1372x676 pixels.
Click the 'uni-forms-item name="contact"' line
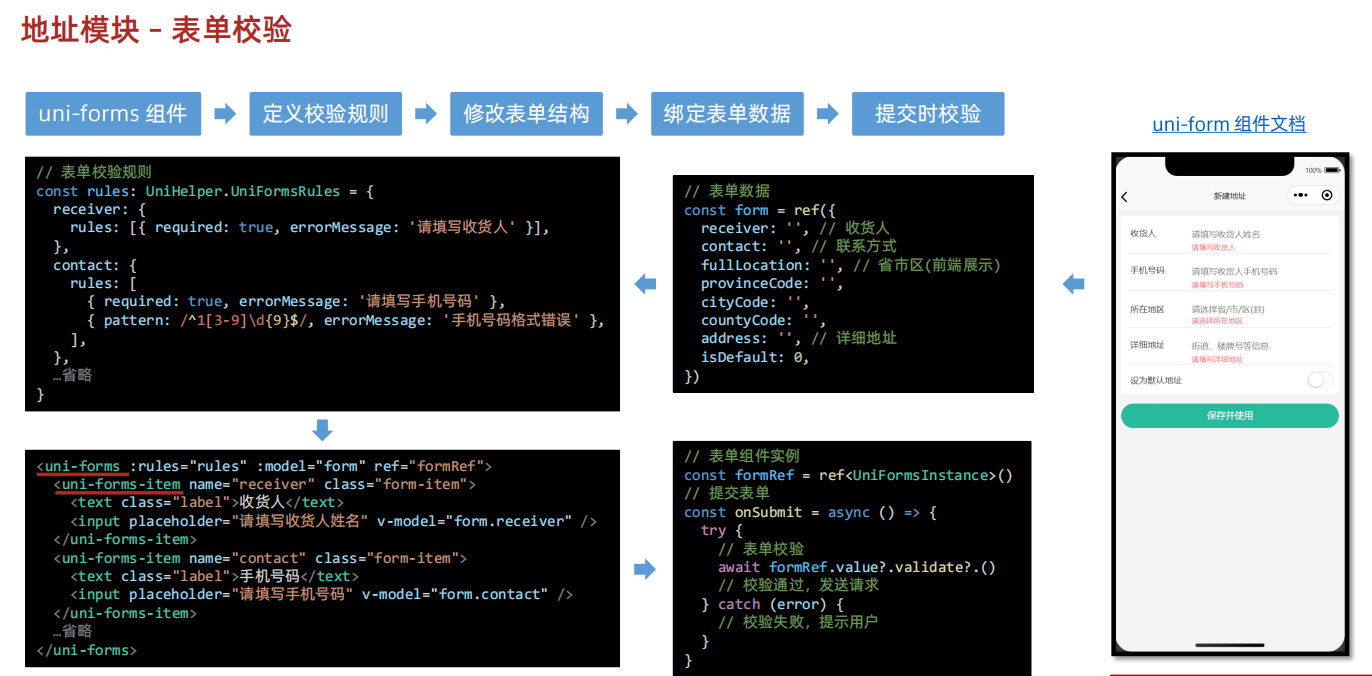pos(260,558)
